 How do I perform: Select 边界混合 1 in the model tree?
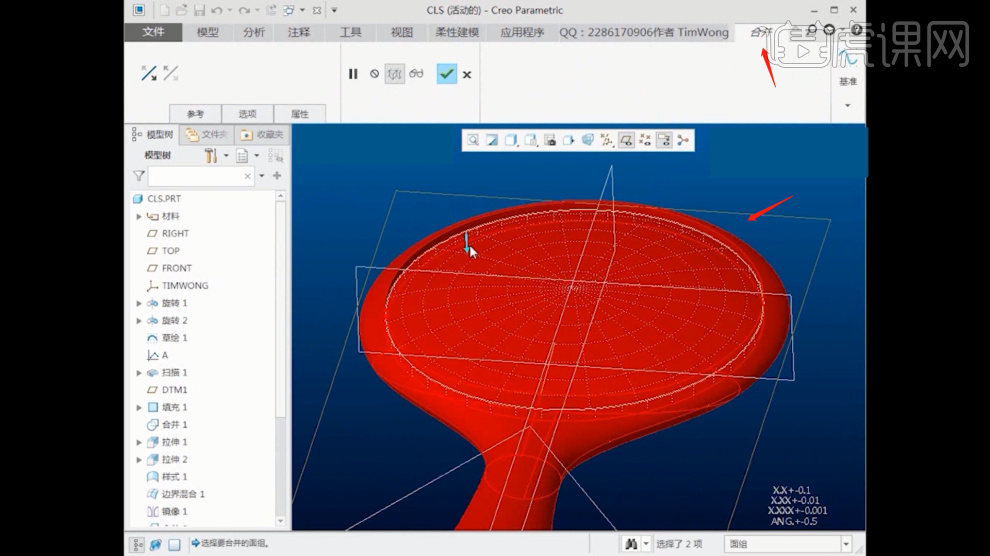click(182, 494)
